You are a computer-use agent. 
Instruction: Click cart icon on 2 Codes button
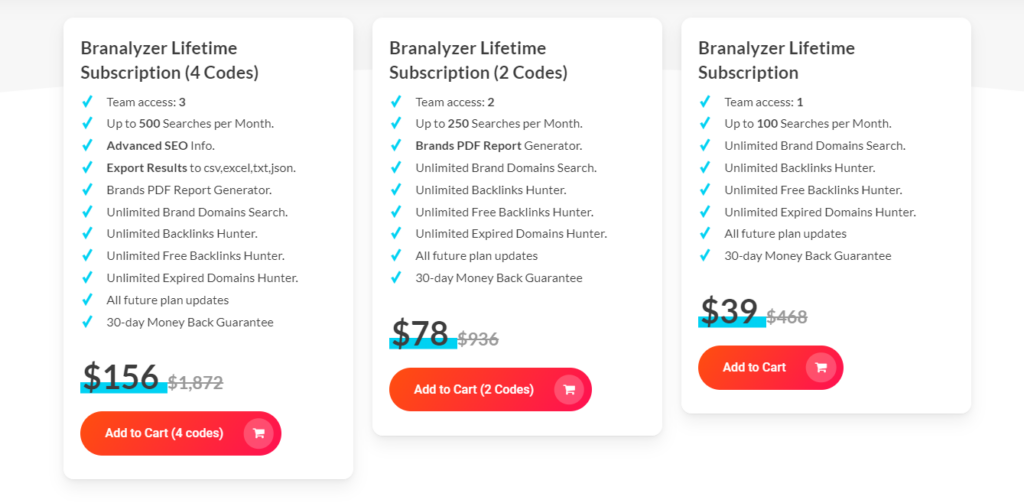tap(569, 389)
